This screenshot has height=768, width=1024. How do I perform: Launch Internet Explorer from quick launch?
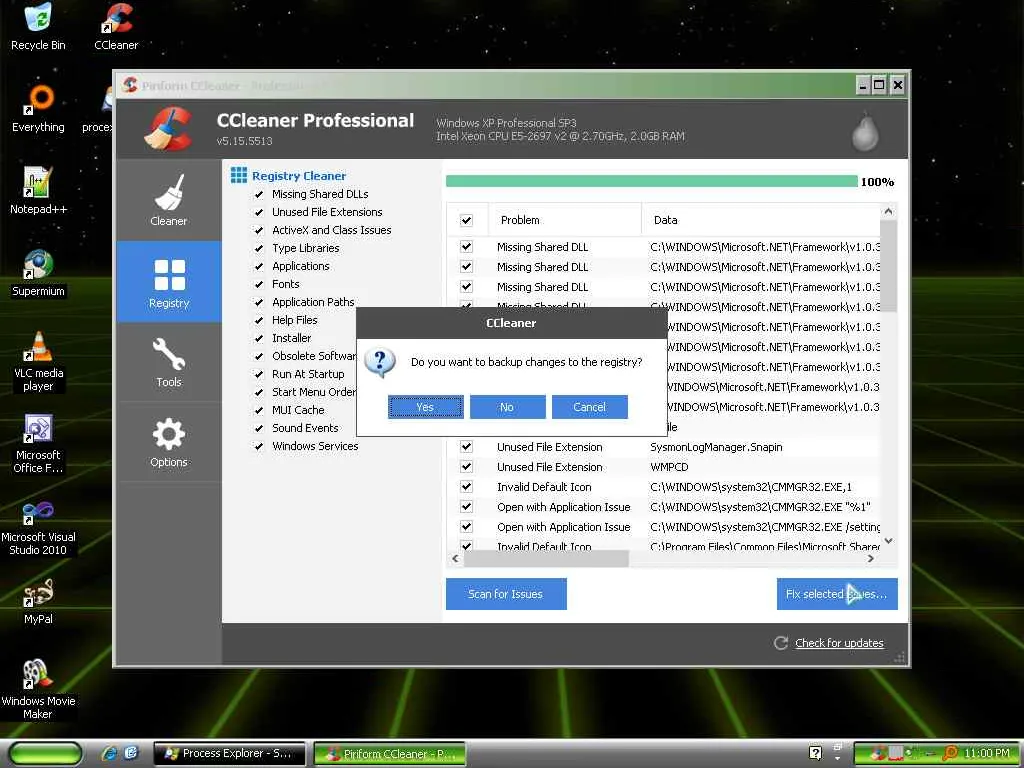click(109, 753)
